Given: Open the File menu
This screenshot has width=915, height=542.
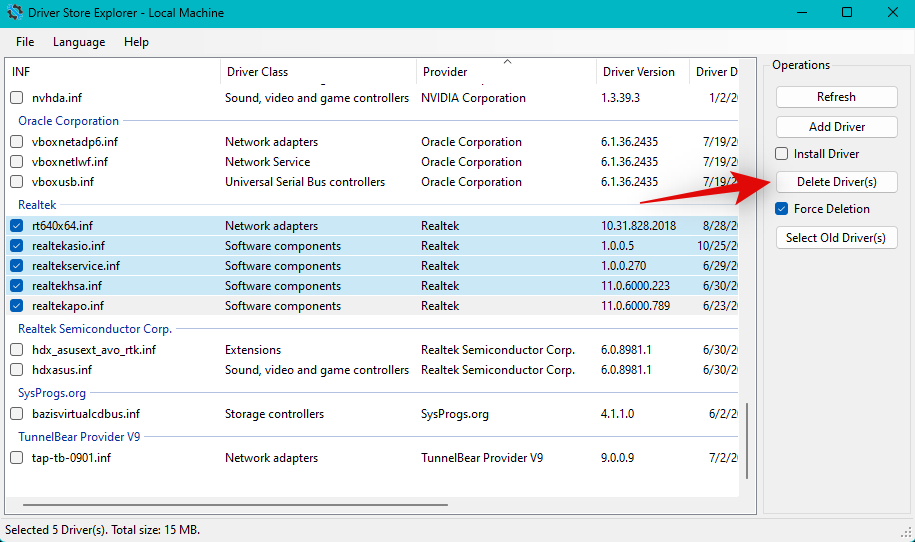Looking at the screenshot, I should click(25, 42).
